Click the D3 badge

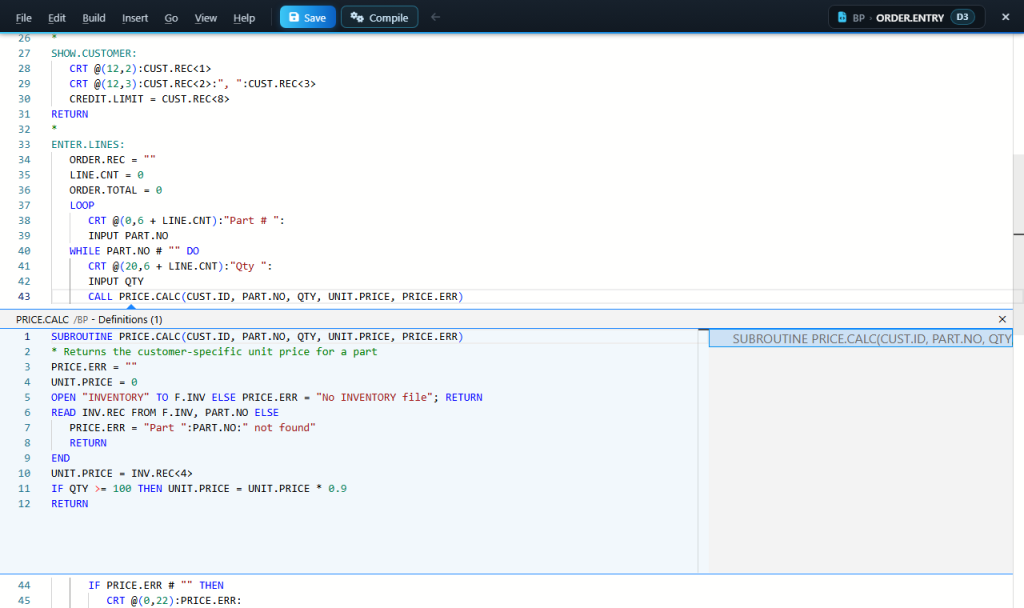point(962,17)
